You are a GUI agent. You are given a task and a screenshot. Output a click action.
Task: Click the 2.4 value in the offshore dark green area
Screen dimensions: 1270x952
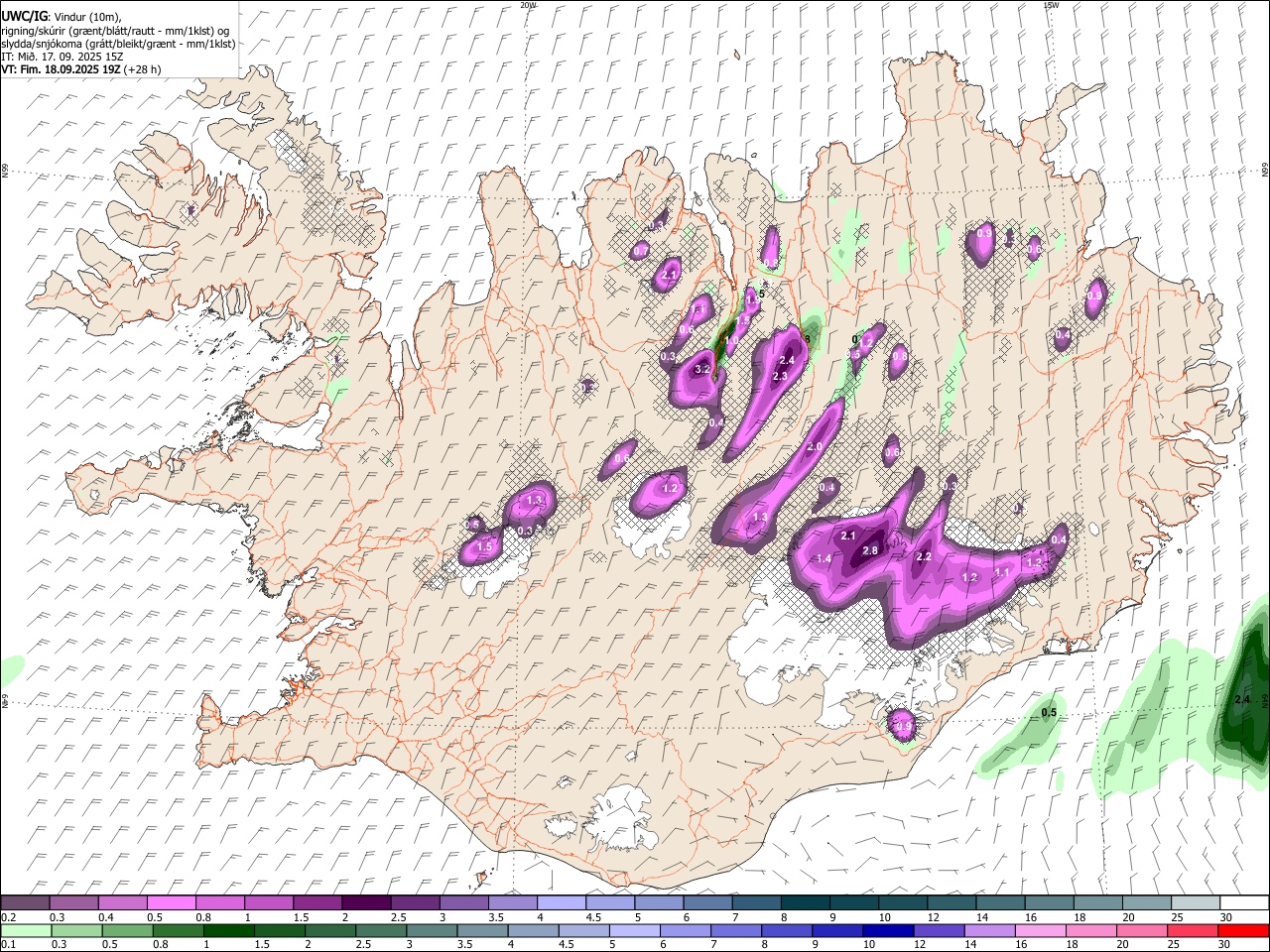click(x=1242, y=700)
